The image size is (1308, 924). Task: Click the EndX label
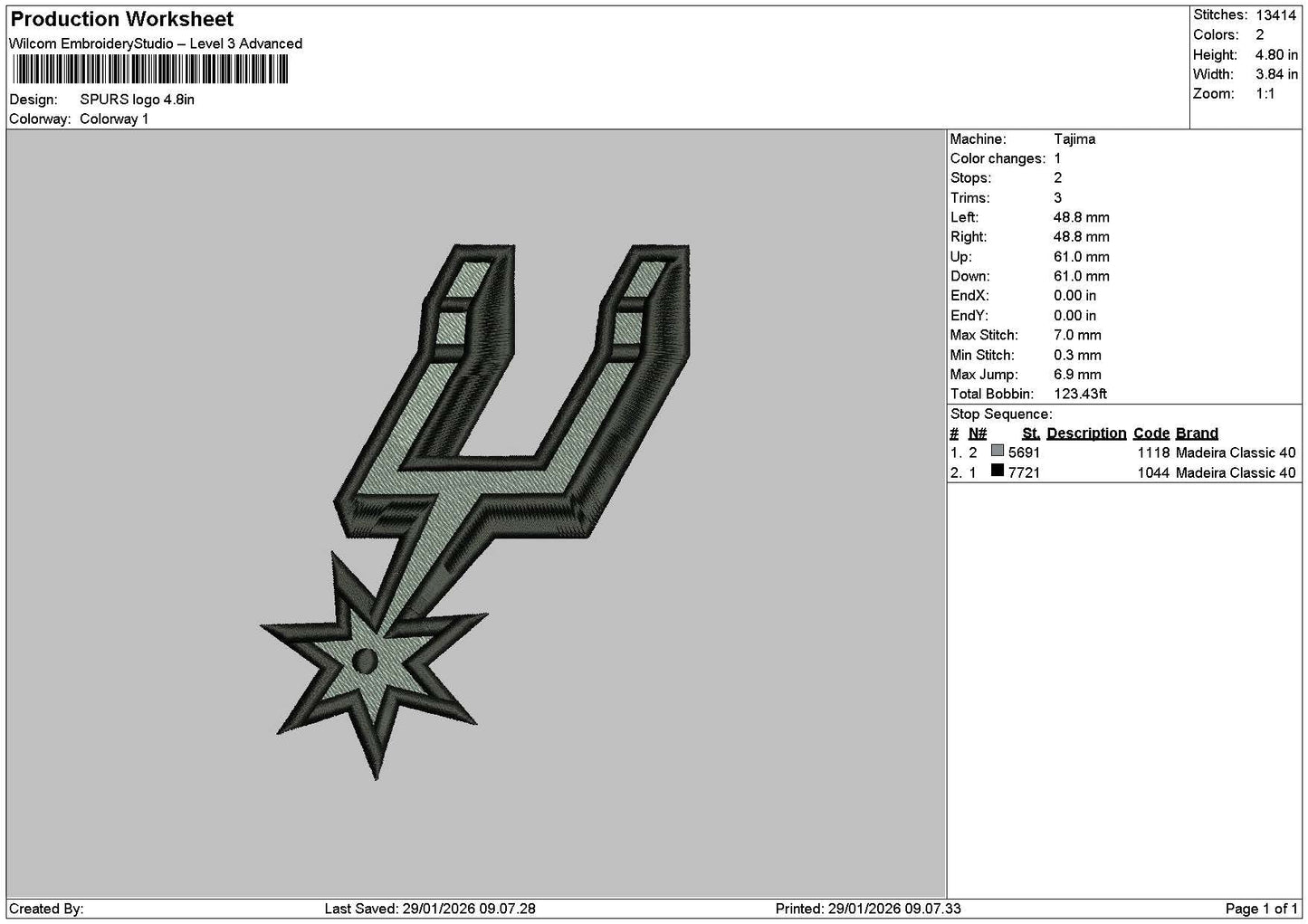pyautogui.click(x=969, y=296)
